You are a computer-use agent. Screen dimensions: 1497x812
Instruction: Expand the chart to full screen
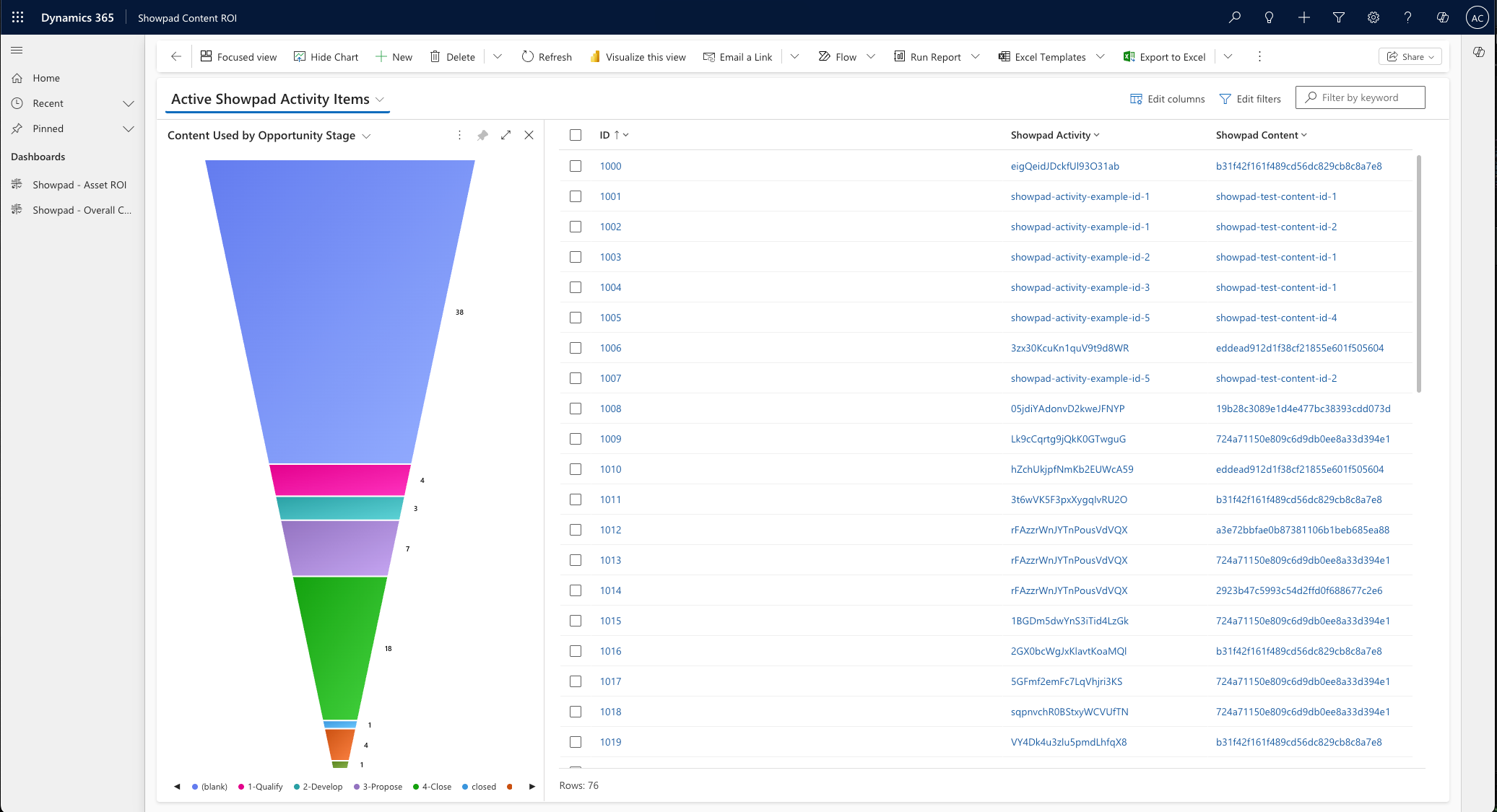505,135
